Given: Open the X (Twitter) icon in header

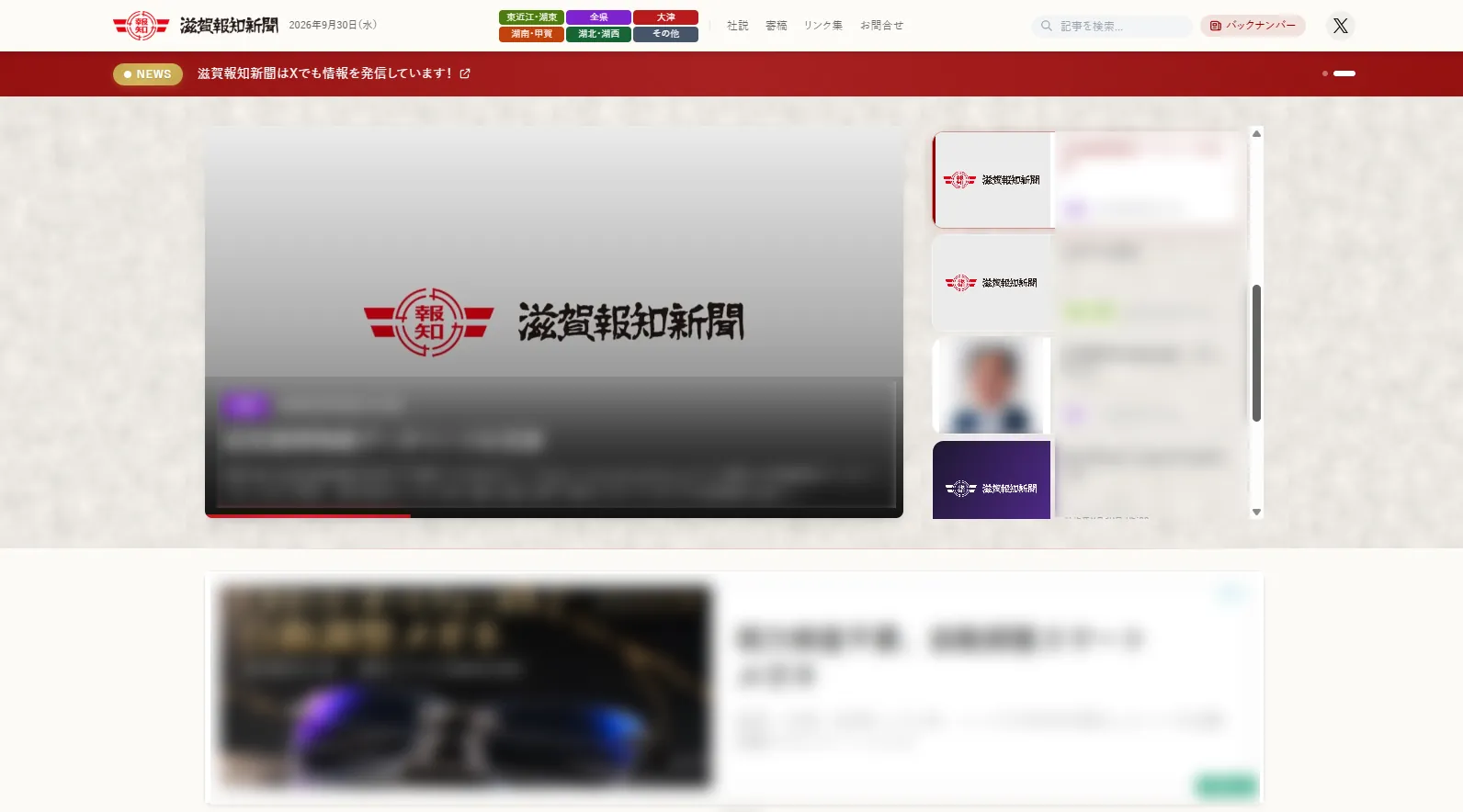Looking at the screenshot, I should coord(1341,26).
